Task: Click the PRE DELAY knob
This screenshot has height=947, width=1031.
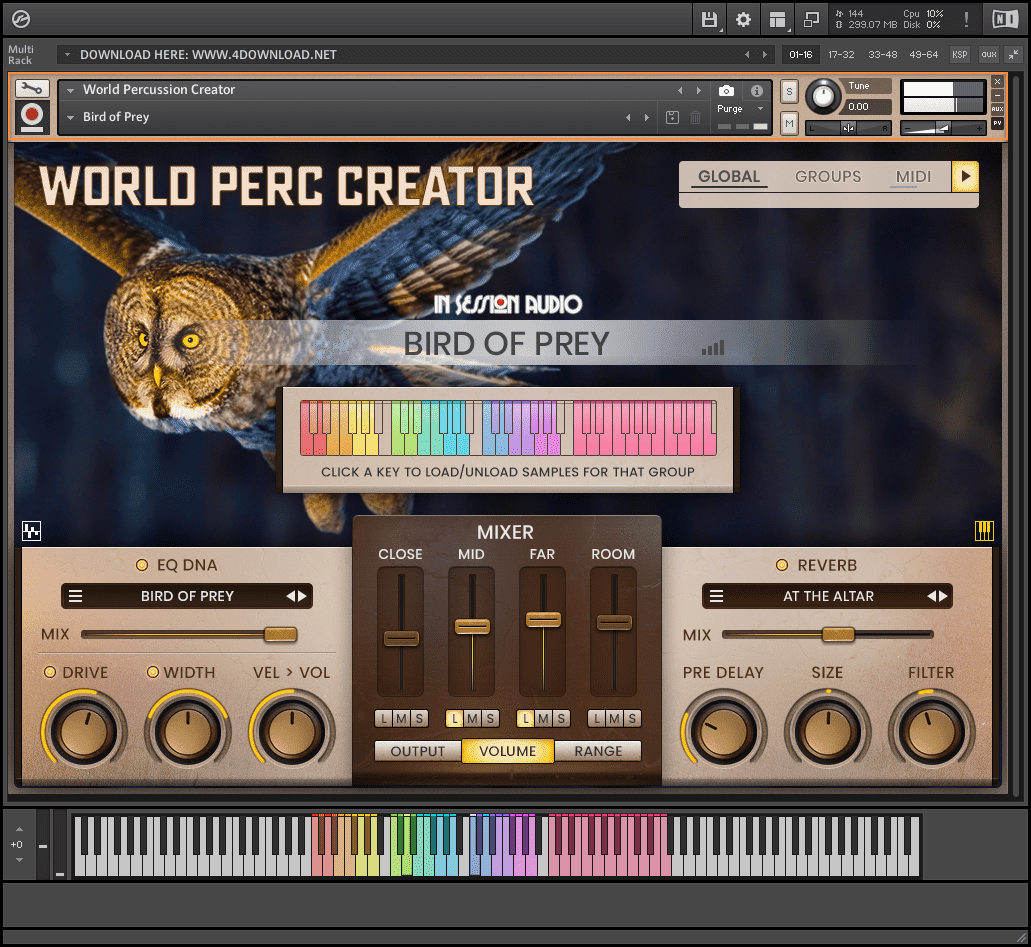Action: click(723, 731)
